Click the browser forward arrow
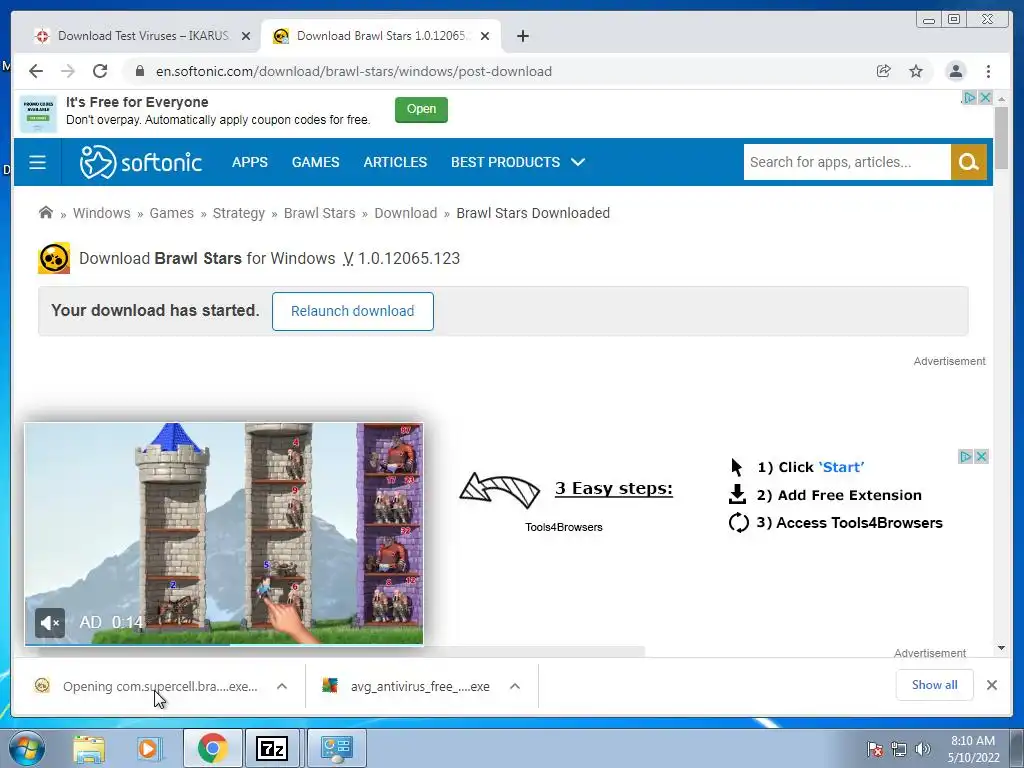This screenshot has width=1024, height=768. [68, 71]
